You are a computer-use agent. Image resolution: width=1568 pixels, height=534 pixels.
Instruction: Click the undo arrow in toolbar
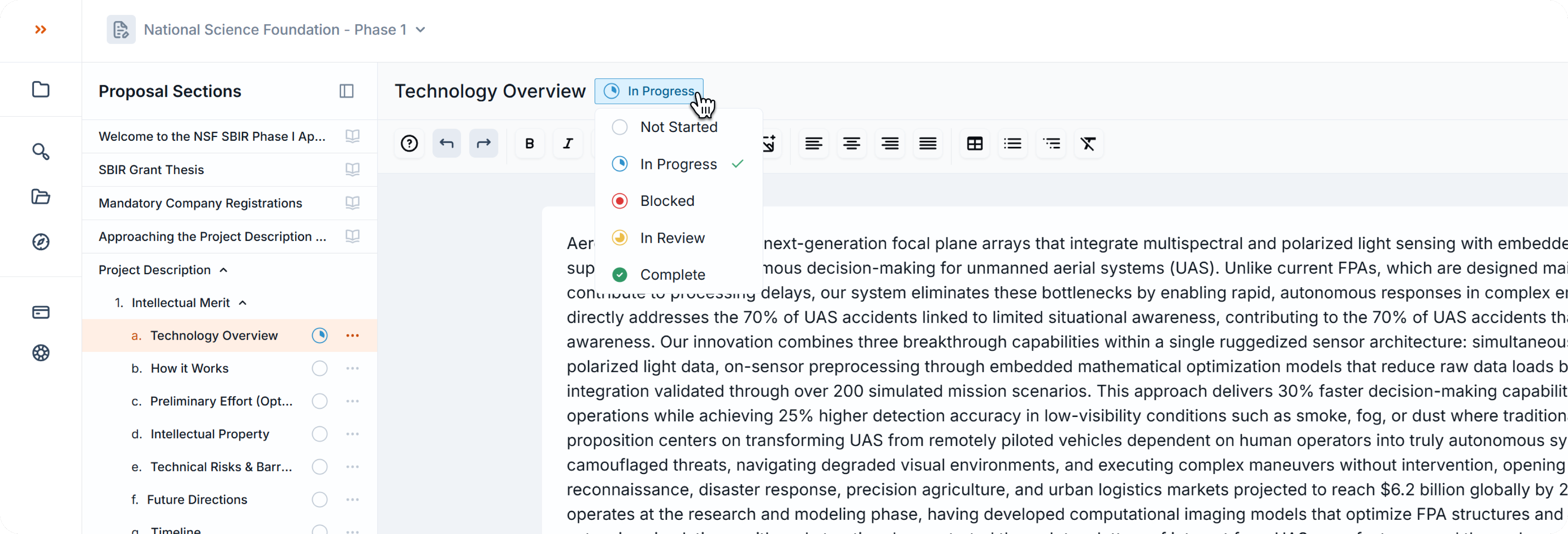click(x=446, y=143)
